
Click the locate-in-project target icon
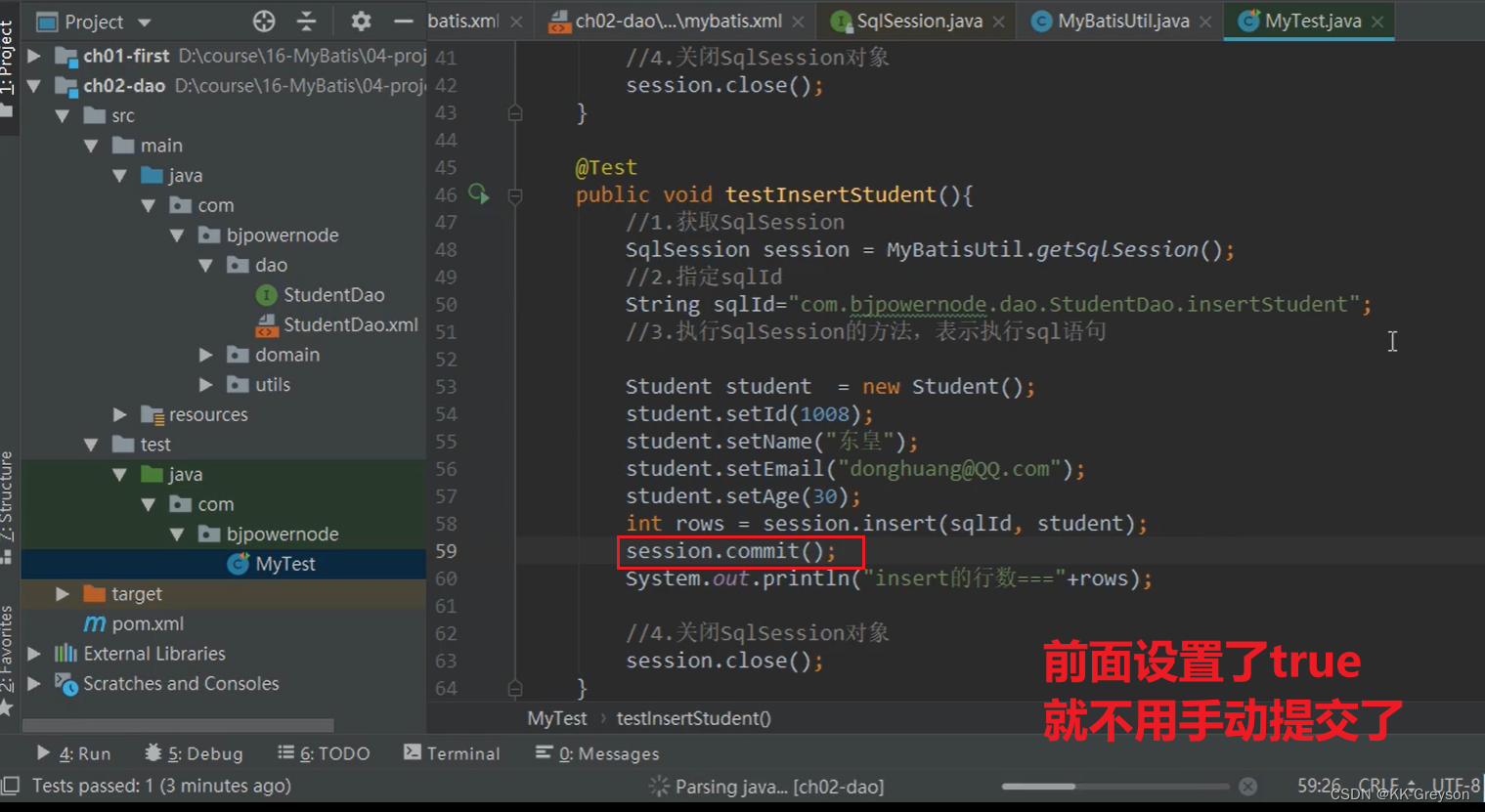(264, 21)
